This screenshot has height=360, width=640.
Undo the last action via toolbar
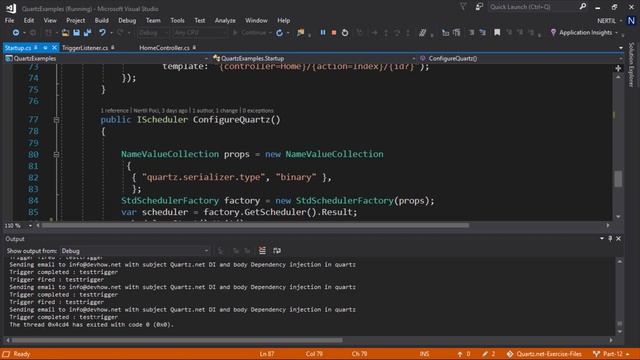tap(102, 33)
